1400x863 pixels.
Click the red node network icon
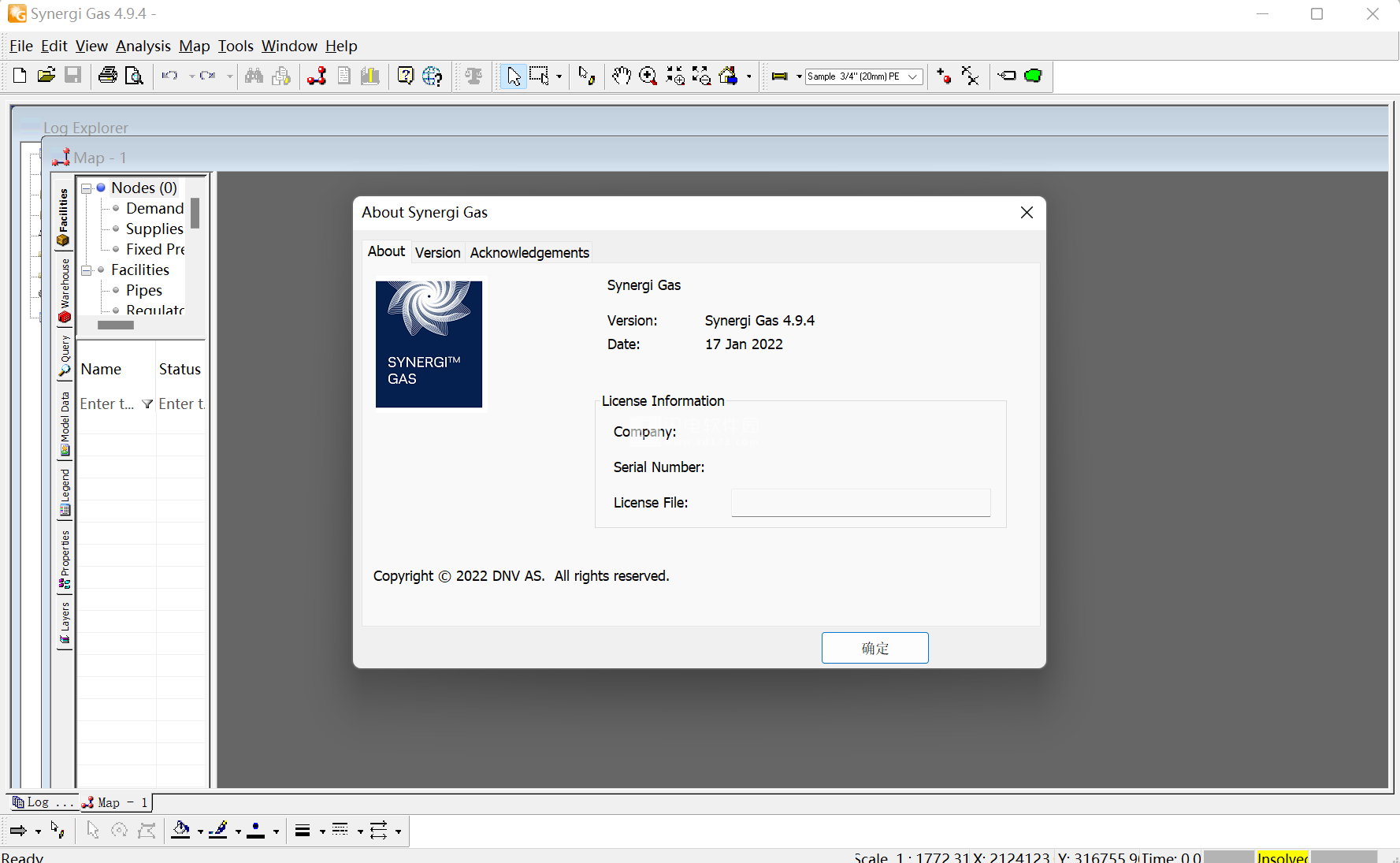click(x=317, y=76)
